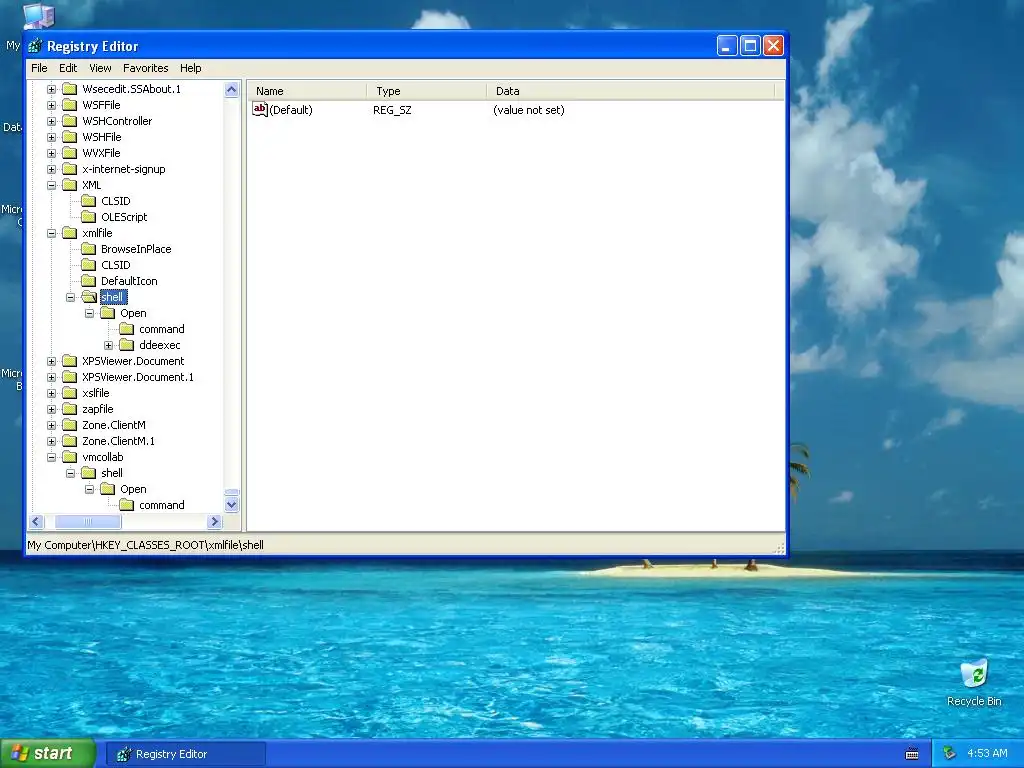Expand the WSHController key
This screenshot has height=768, width=1024.
pos(52,121)
